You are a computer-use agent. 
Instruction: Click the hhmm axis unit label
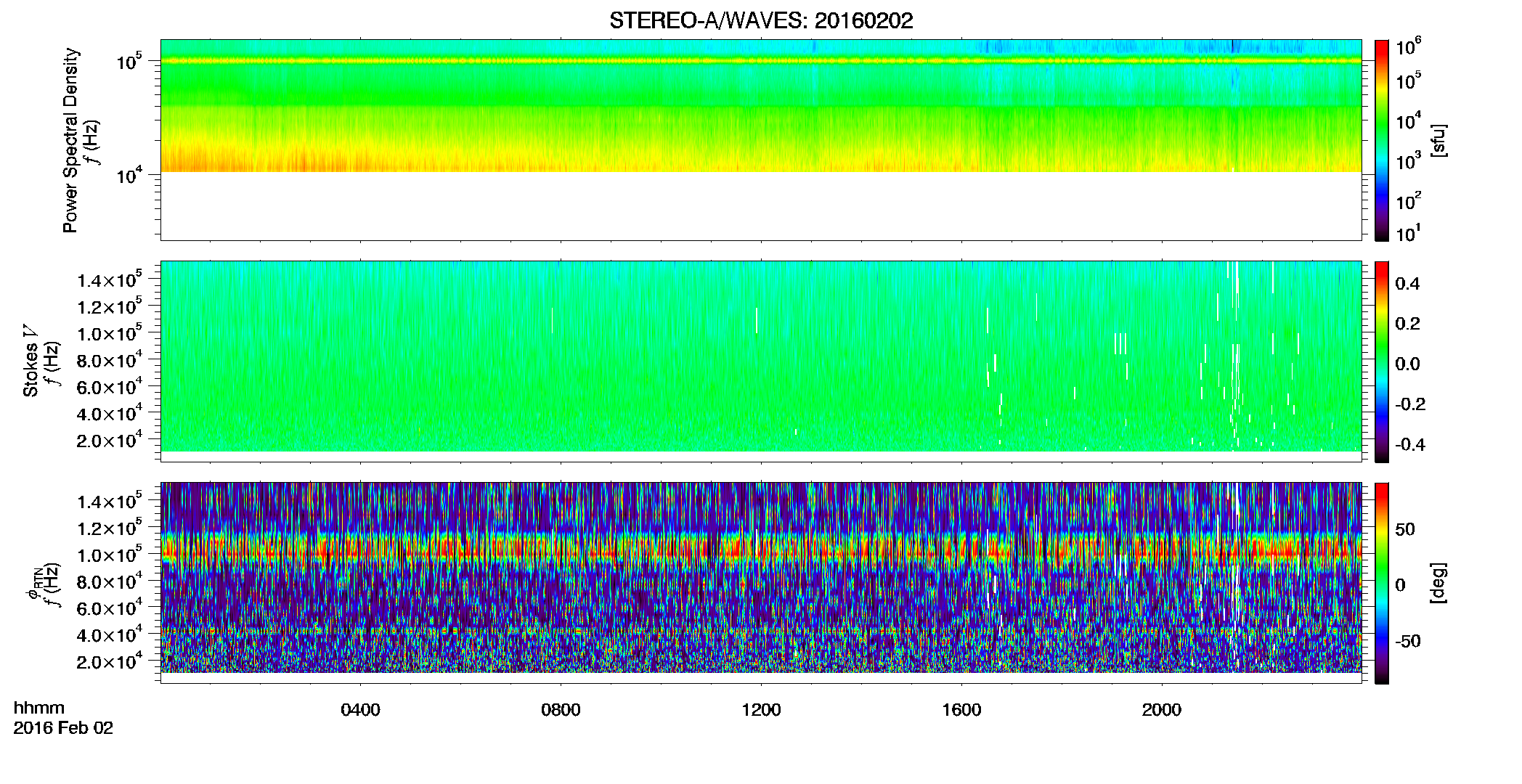[x=39, y=708]
